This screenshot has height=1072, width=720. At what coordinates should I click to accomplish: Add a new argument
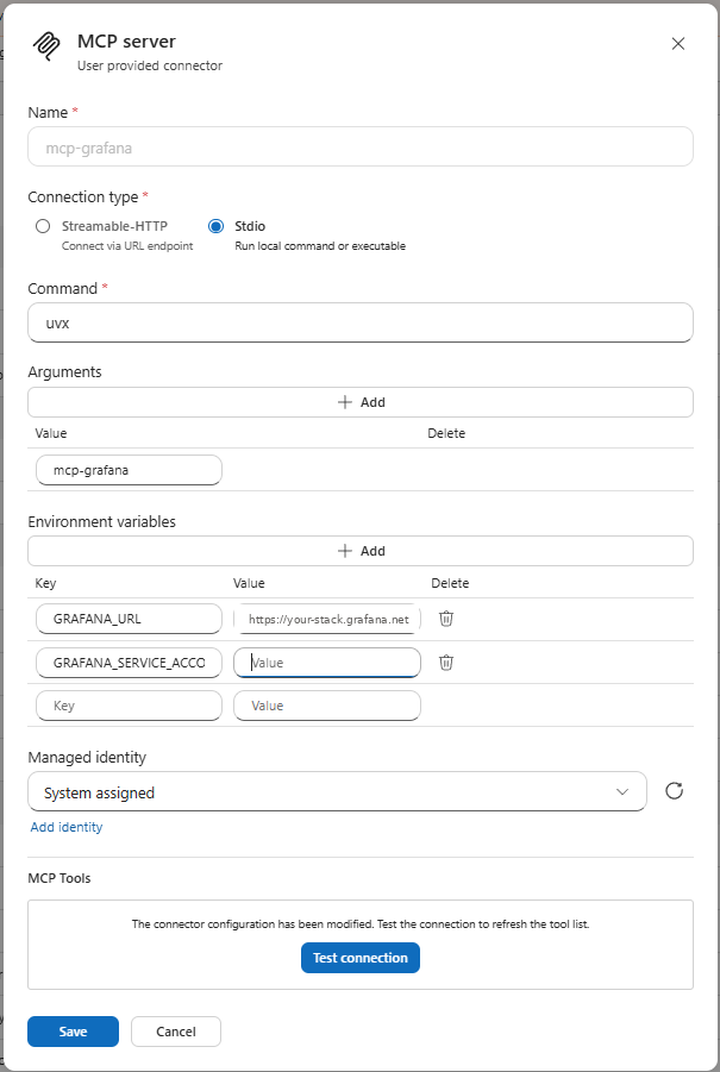360,402
